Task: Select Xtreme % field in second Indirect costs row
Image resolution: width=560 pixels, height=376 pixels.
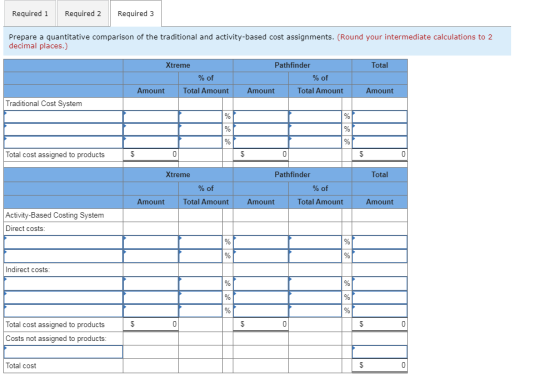Action: tap(200, 297)
